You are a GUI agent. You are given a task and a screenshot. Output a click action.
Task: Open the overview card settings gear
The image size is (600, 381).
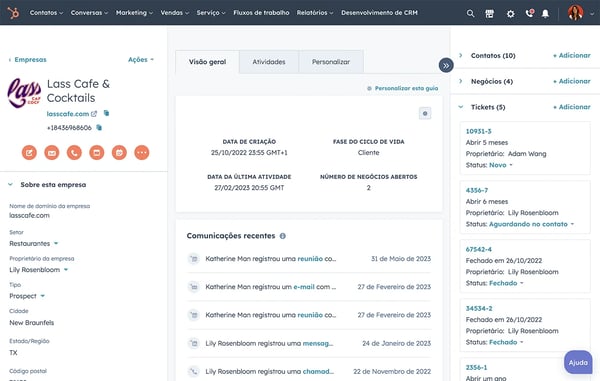(x=425, y=114)
